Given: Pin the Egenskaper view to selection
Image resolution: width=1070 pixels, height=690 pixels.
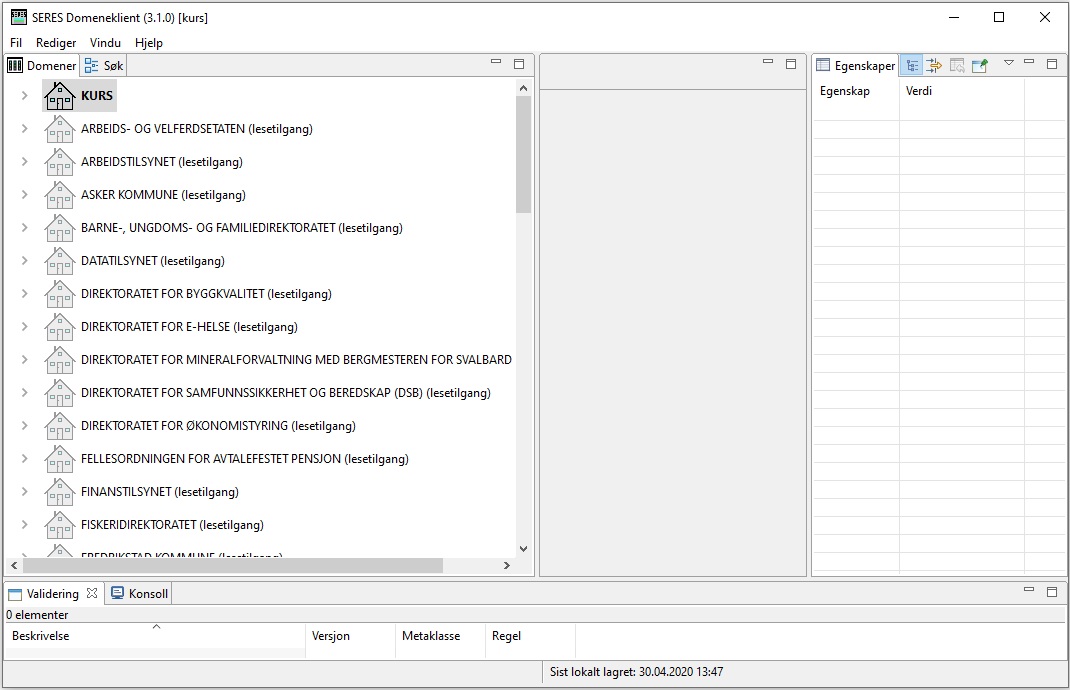Looking at the screenshot, I should [x=980, y=66].
